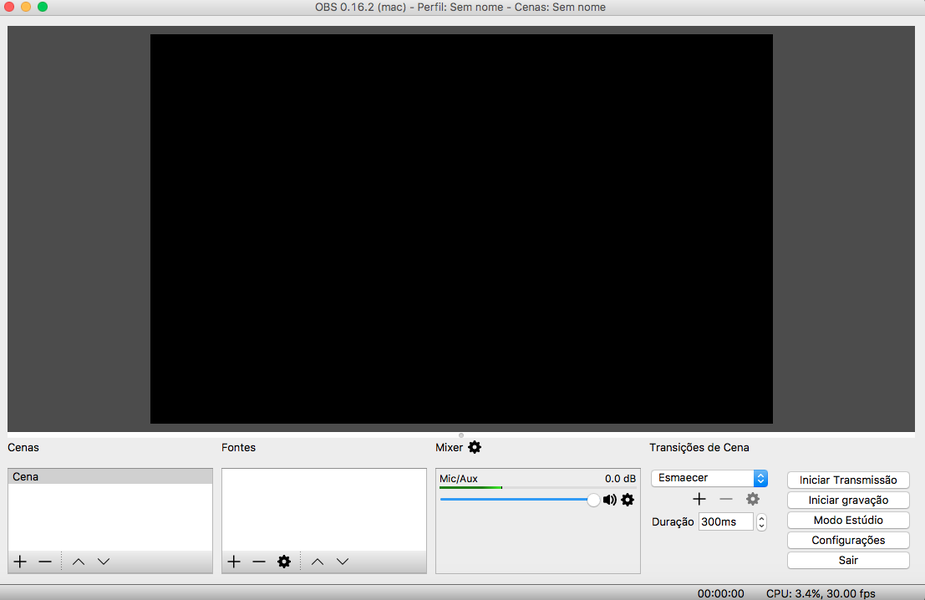Click Sair to quit OBS
The width and height of the screenshot is (925, 600).
coord(848,560)
